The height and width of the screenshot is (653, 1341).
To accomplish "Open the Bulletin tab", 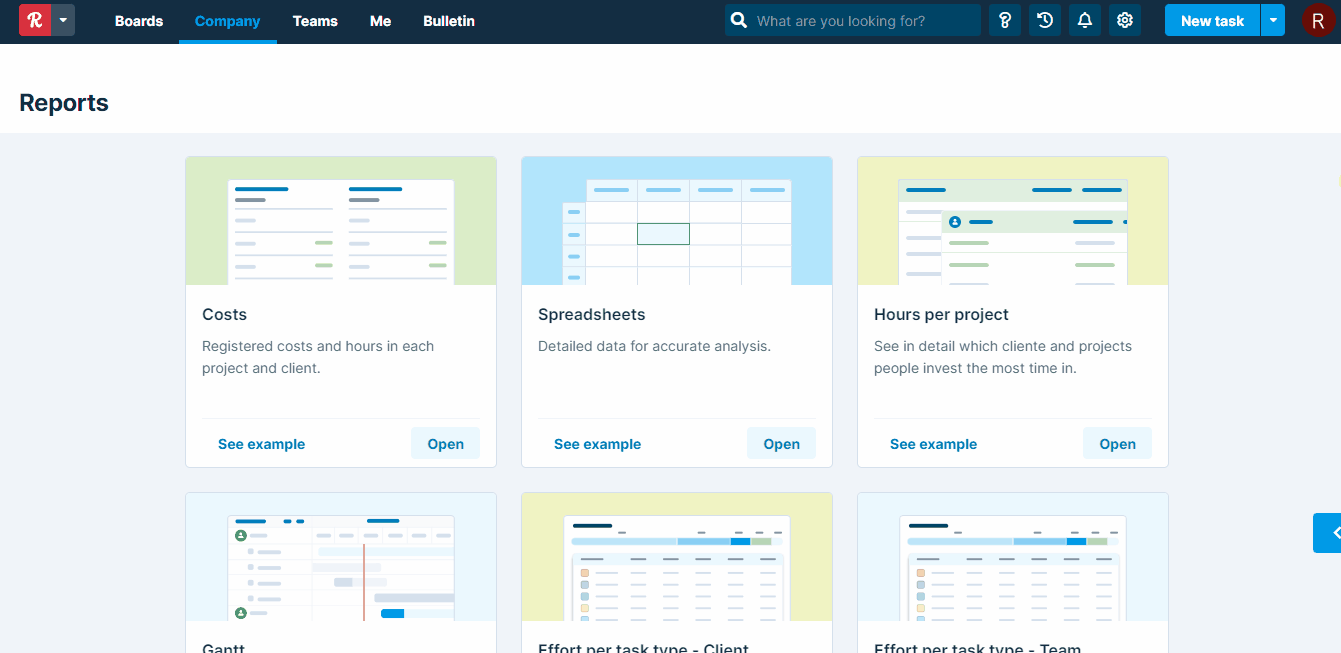I will click(x=449, y=21).
